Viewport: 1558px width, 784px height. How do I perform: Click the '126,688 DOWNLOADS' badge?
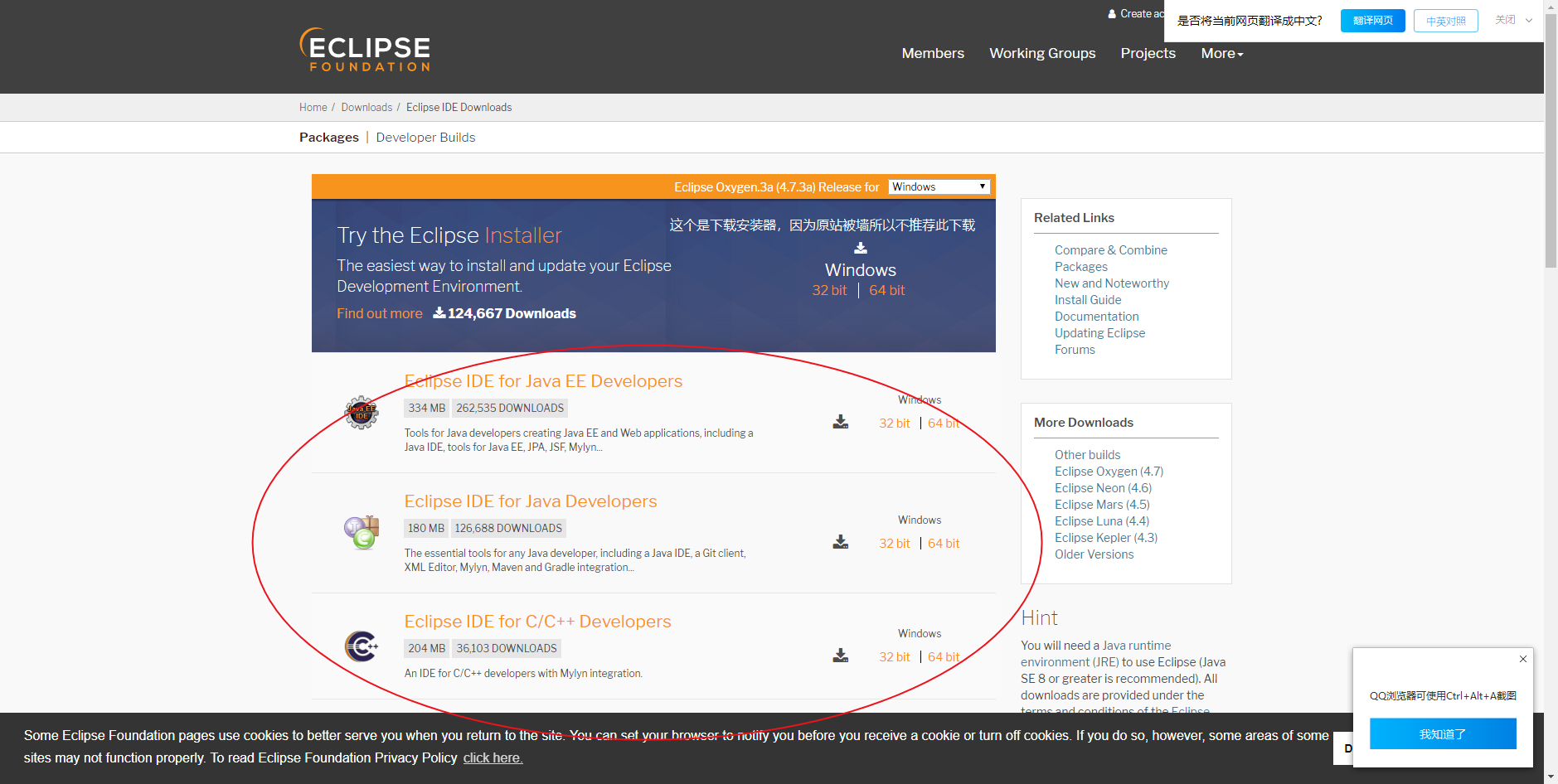click(508, 528)
